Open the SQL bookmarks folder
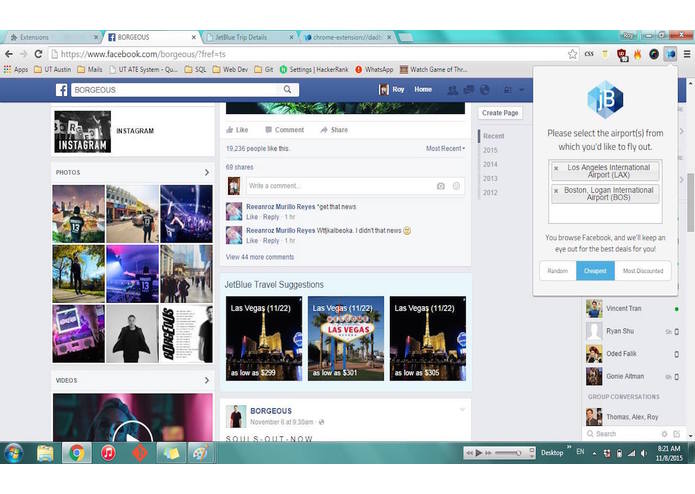The image size is (695, 494). 195,70
